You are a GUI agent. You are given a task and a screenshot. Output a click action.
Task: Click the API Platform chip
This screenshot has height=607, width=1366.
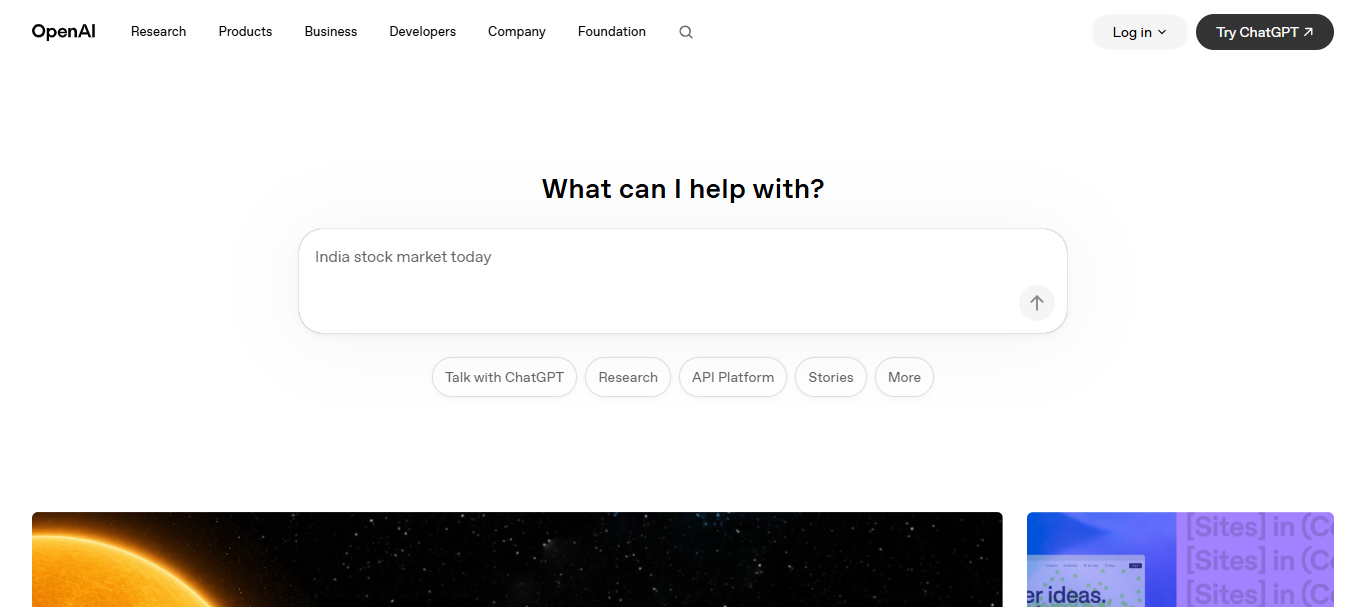tap(733, 377)
